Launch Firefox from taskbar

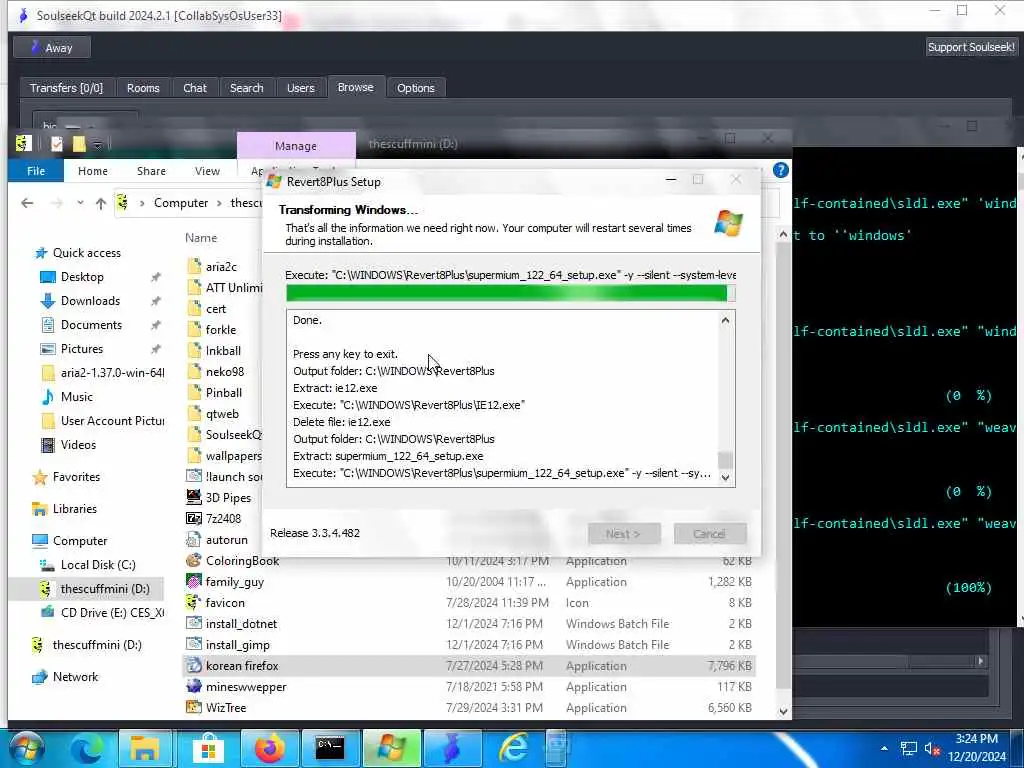tap(270, 748)
